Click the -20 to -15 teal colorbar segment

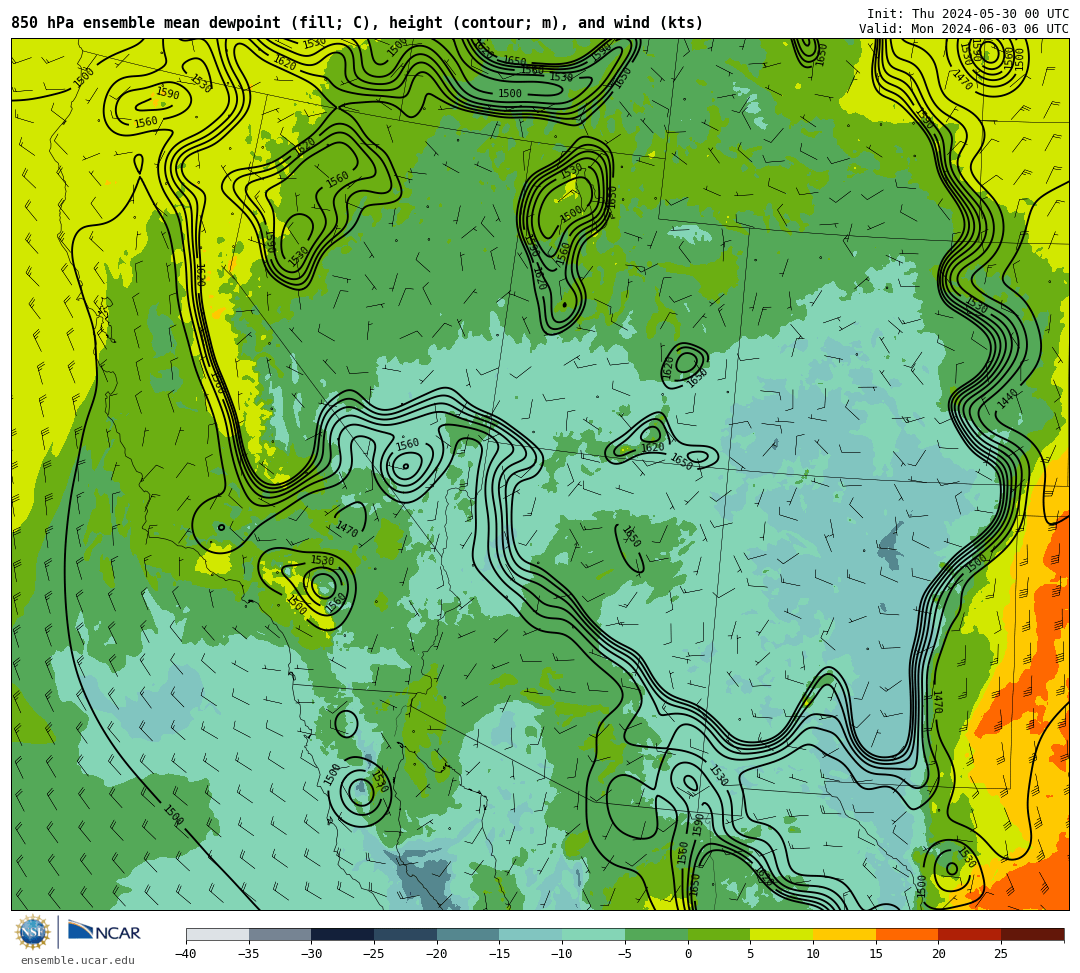[x=468, y=934]
